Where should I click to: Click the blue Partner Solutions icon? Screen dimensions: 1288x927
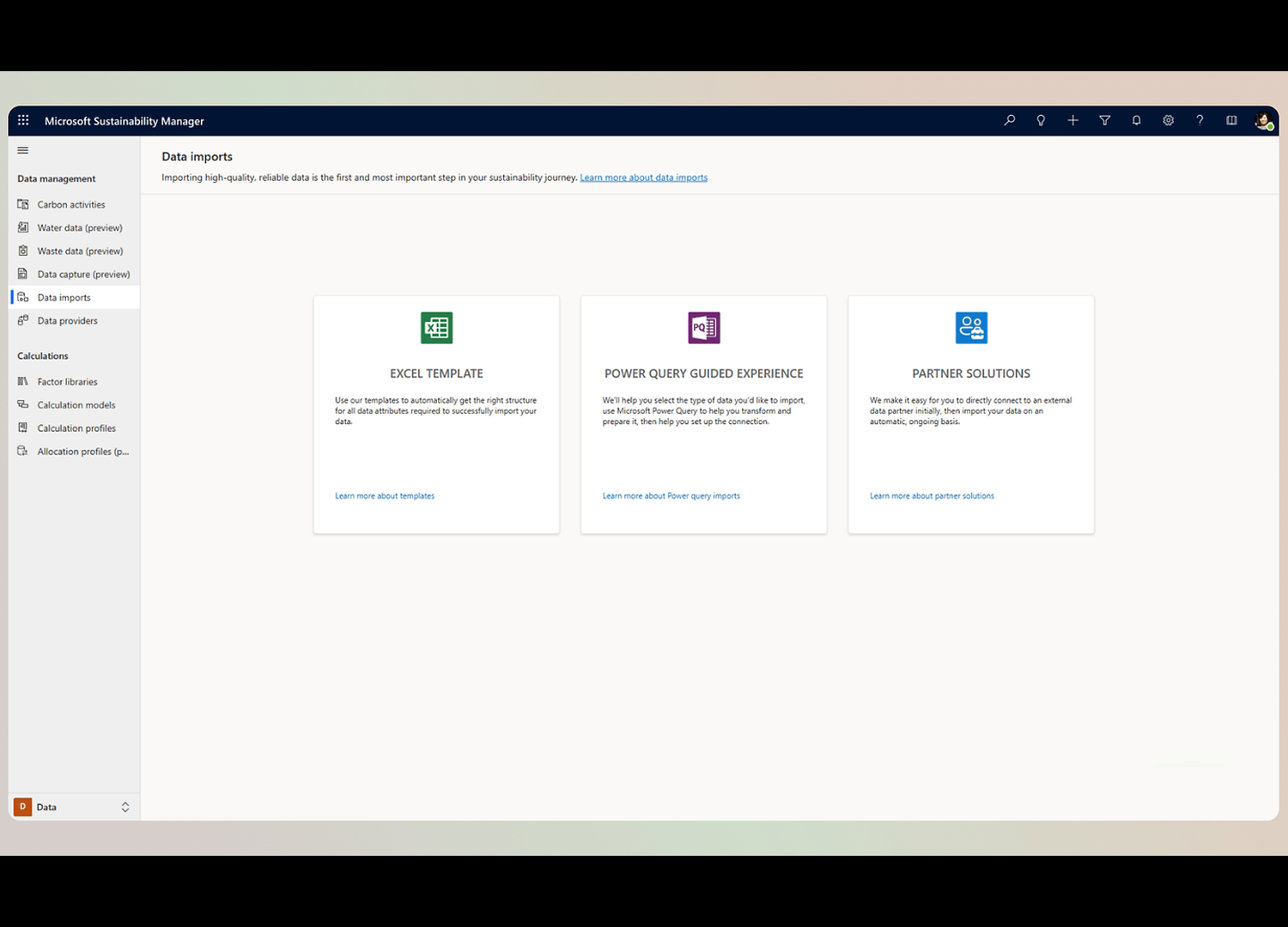coord(971,328)
